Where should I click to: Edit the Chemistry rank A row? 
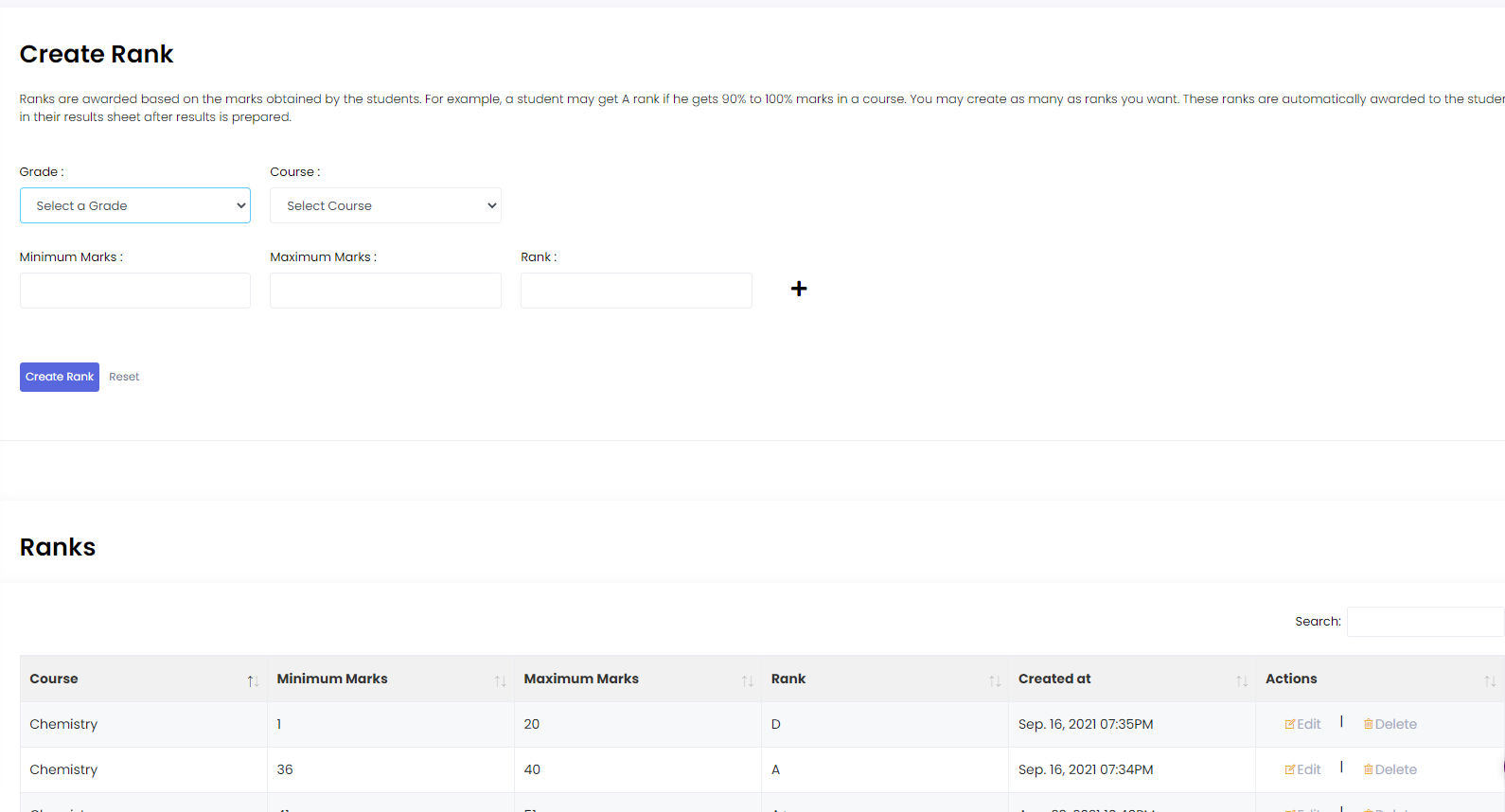1302,769
